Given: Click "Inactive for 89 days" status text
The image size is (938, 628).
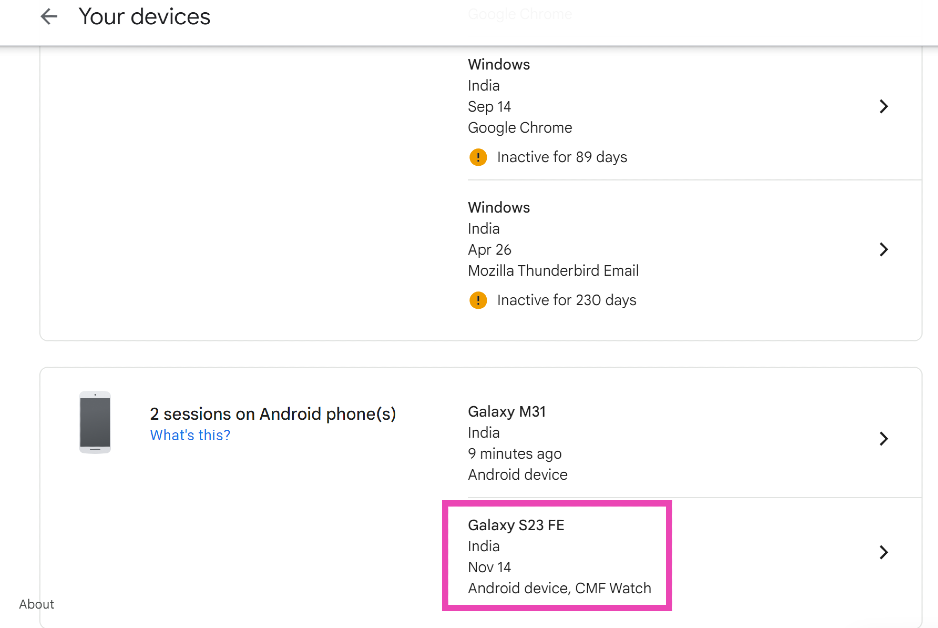Looking at the screenshot, I should (562, 157).
